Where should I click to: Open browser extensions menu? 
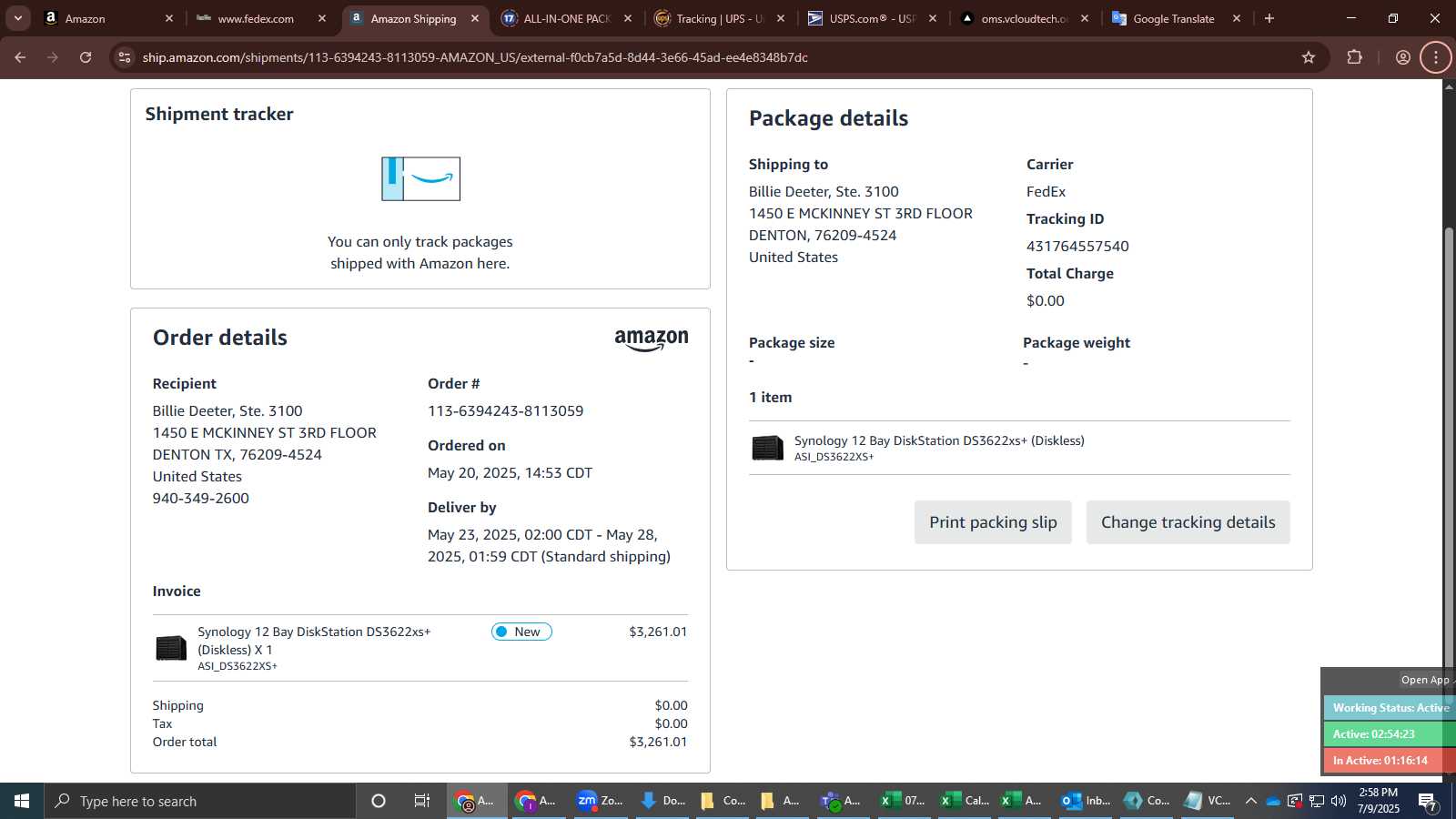click(x=1355, y=57)
